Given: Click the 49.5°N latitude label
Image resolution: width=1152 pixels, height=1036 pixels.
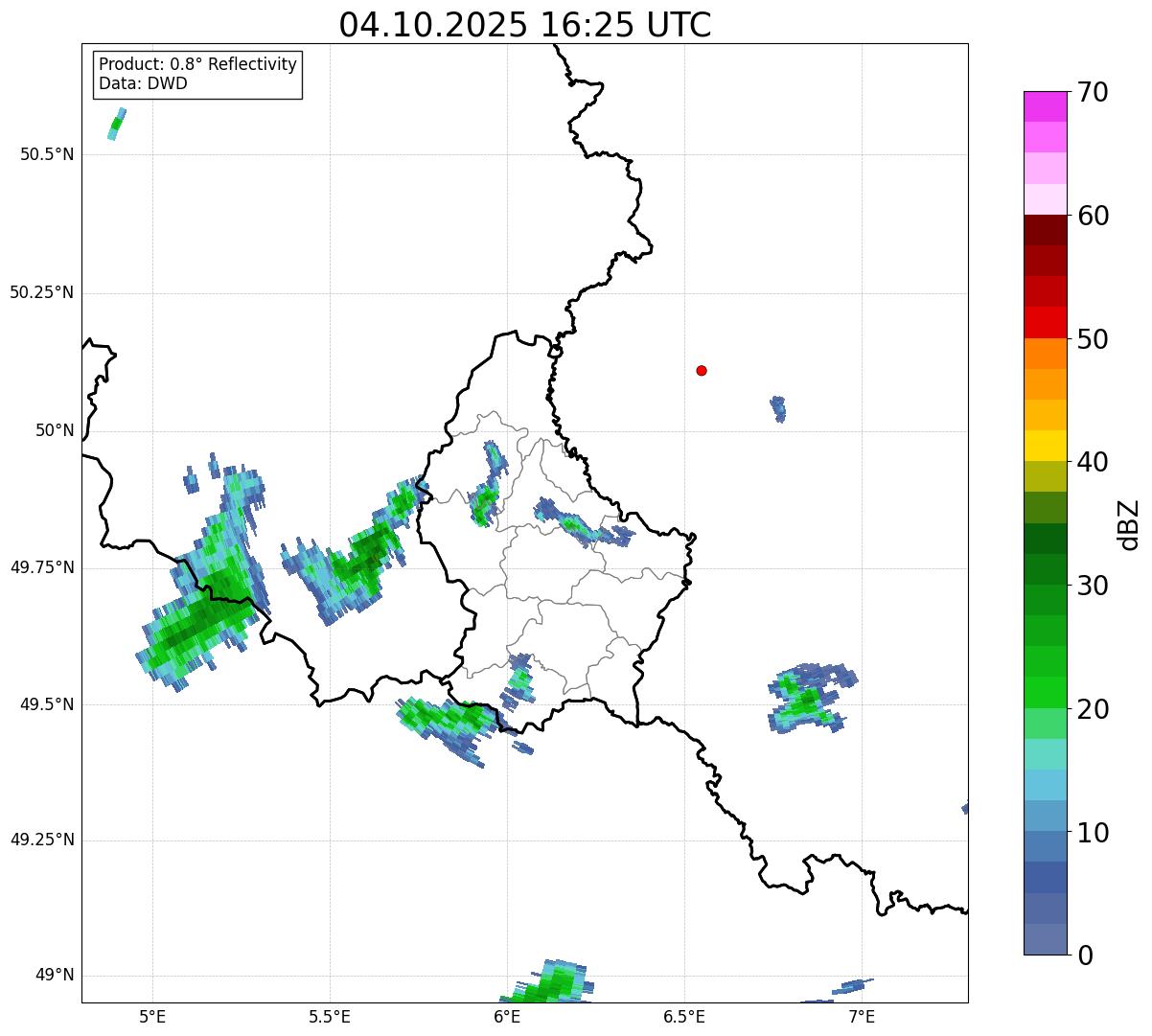Looking at the screenshot, I should (47, 704).
